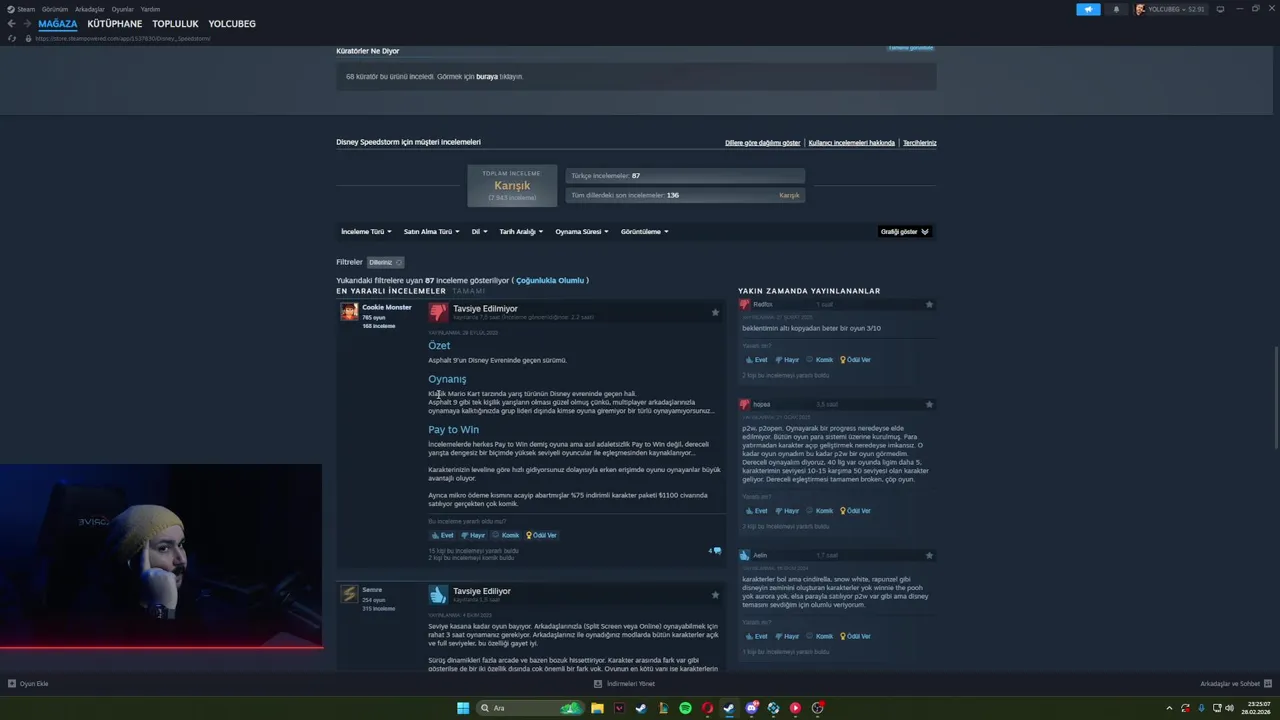Open Kullanıcı incelemeleri hakkında link

[852, 143]
